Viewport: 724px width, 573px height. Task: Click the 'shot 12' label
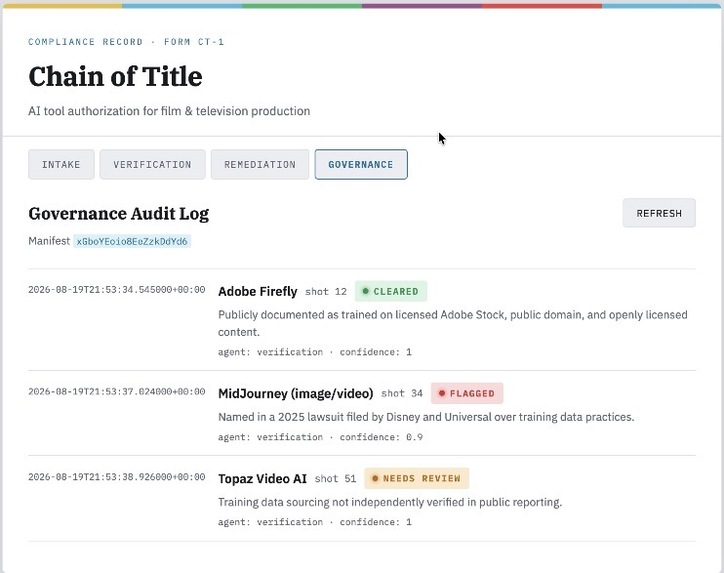pyautogui.click(x=326, y=292)
